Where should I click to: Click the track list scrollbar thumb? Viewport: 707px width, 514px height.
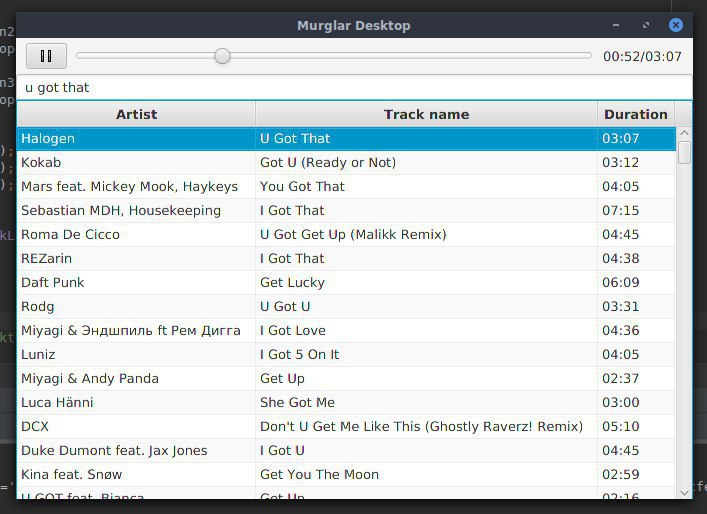(684, 152)
